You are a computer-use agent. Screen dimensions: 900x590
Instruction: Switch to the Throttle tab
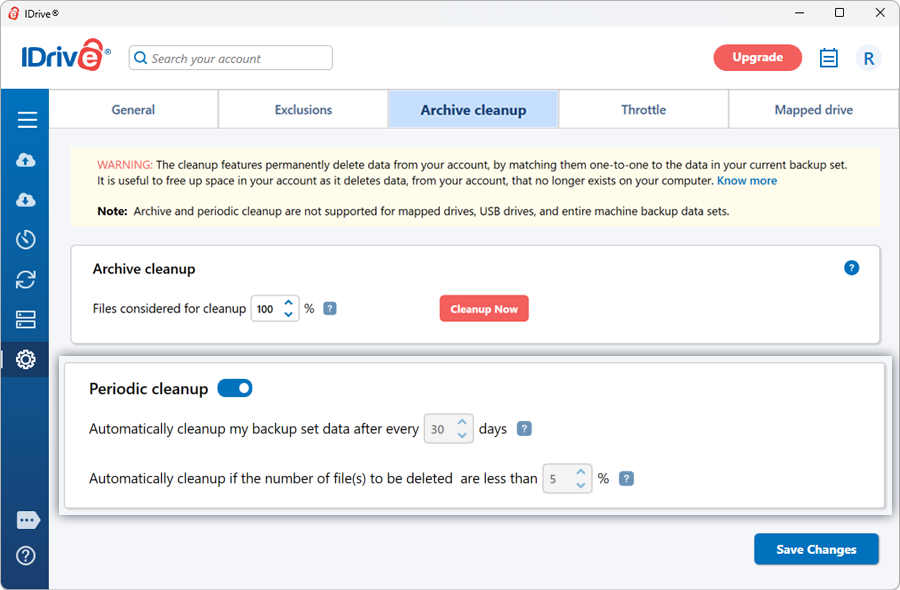click(x=643, y=110)
